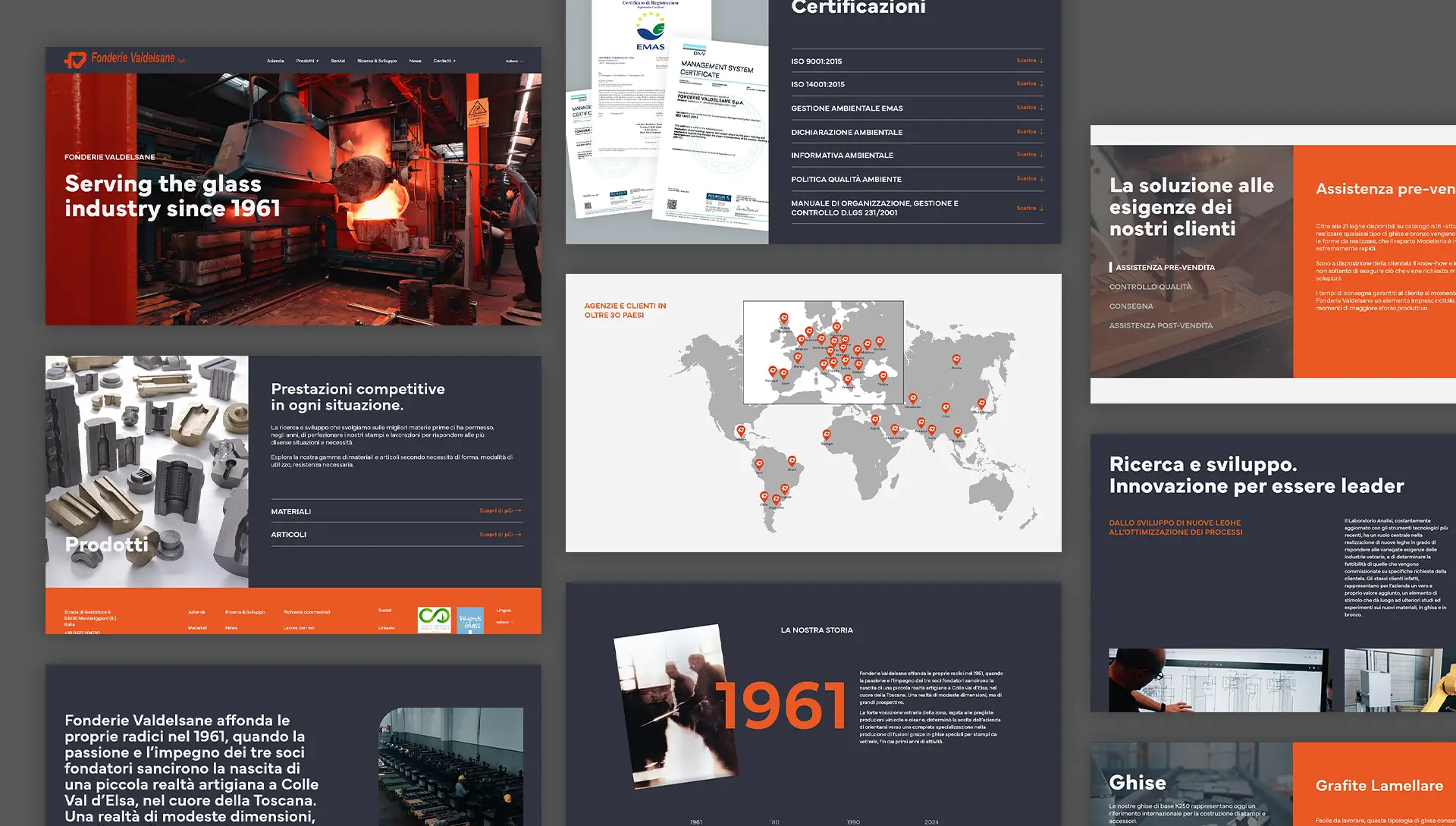1456x826 pixels.
Task: Open the DNV Management System Certificate image
Action: pos(712,135)
